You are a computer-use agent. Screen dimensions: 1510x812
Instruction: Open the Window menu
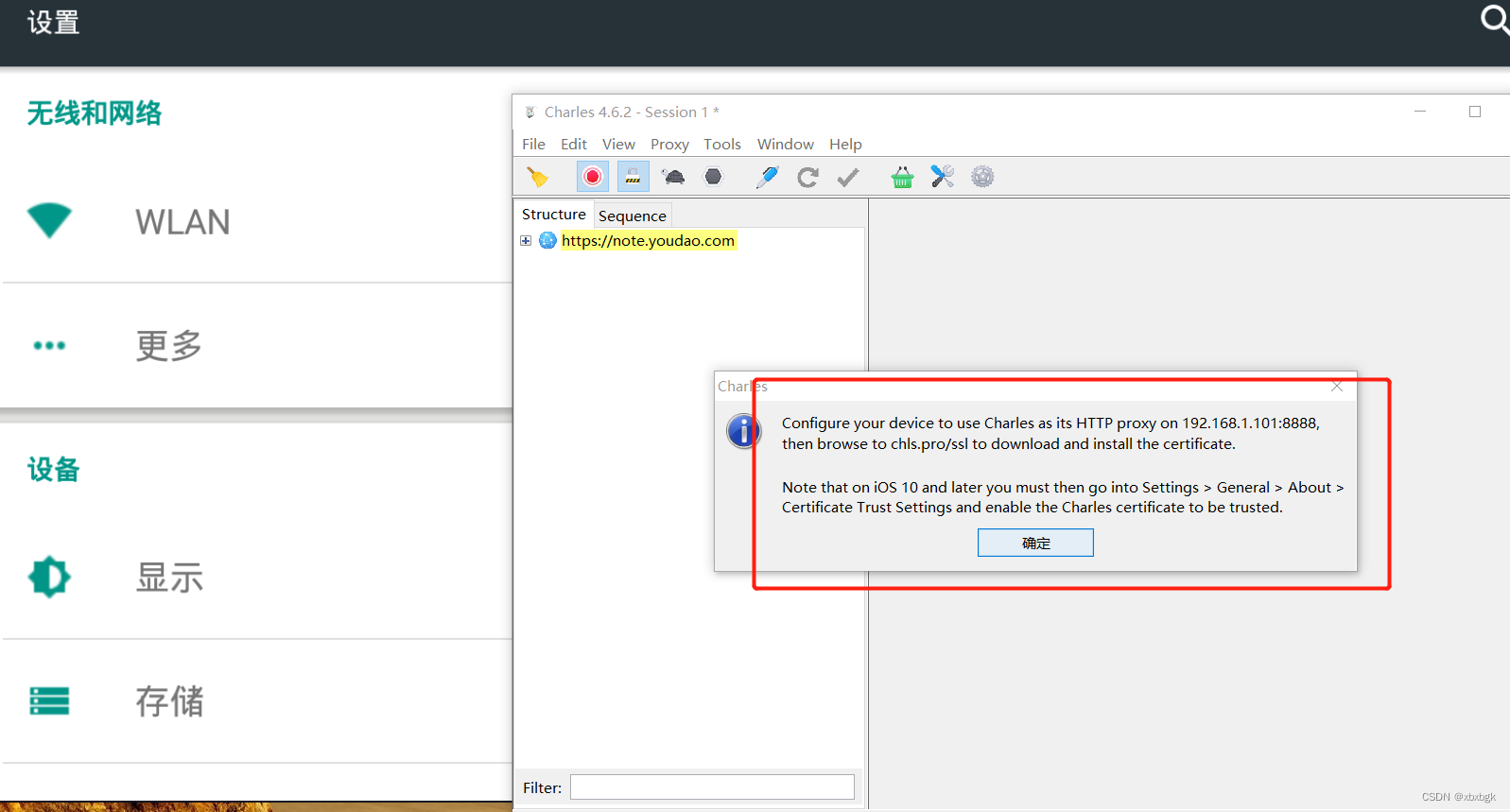click(786, 144)
